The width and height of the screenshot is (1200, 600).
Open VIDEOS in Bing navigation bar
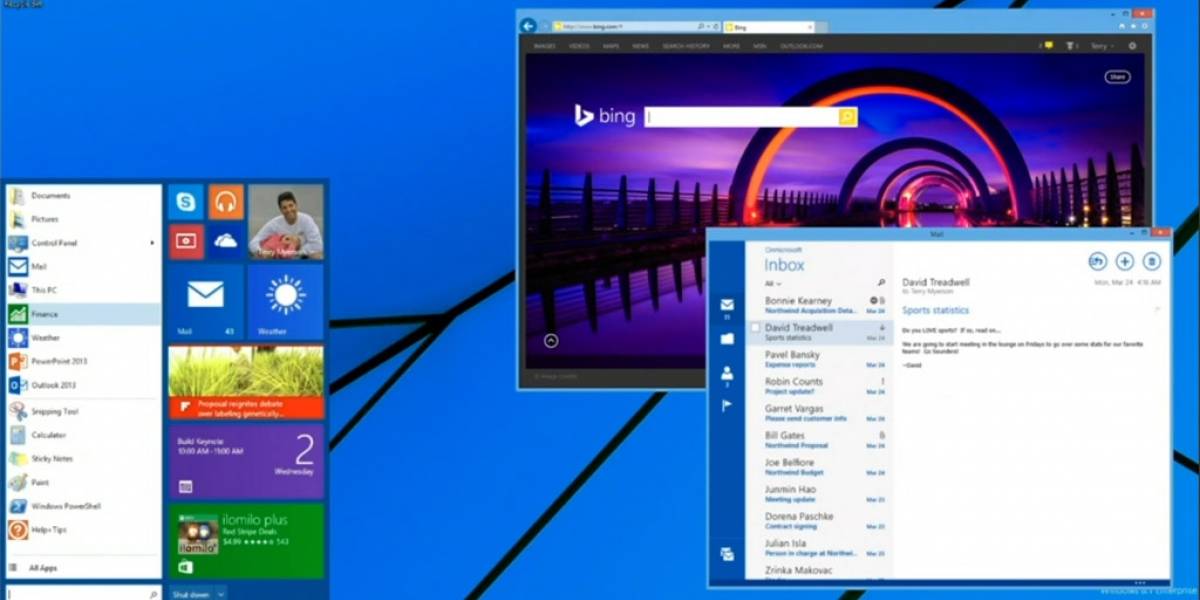tap(580, 46)
